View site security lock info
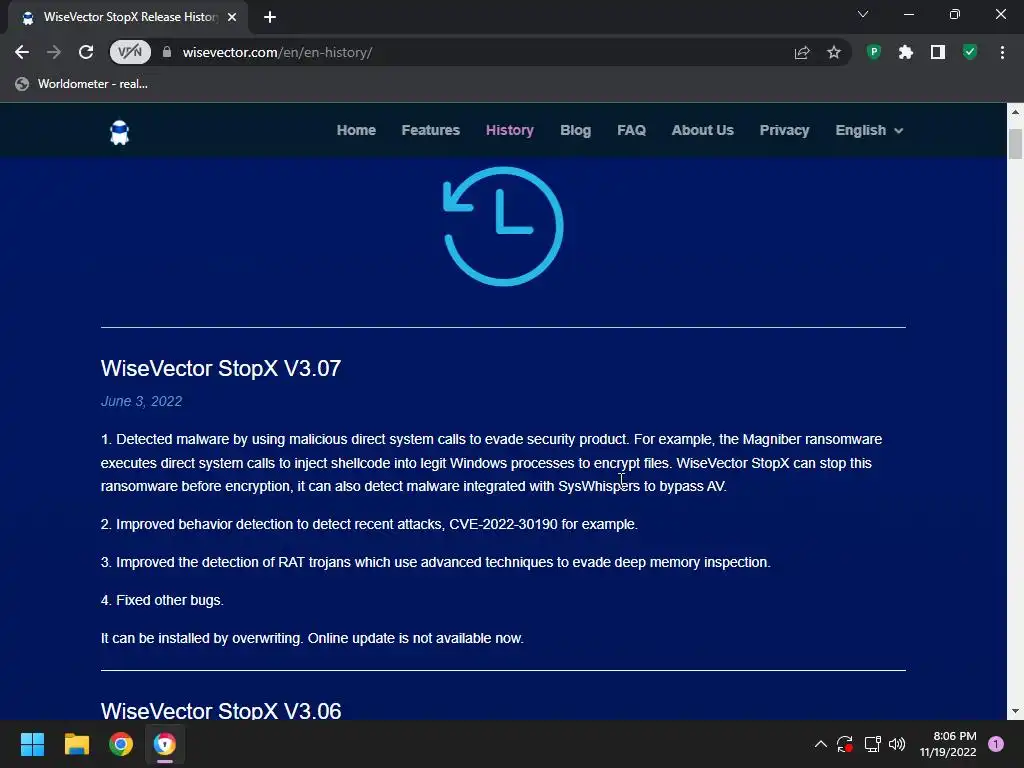The height and width of the screenshot is (768, 1024). click(167, 52)
